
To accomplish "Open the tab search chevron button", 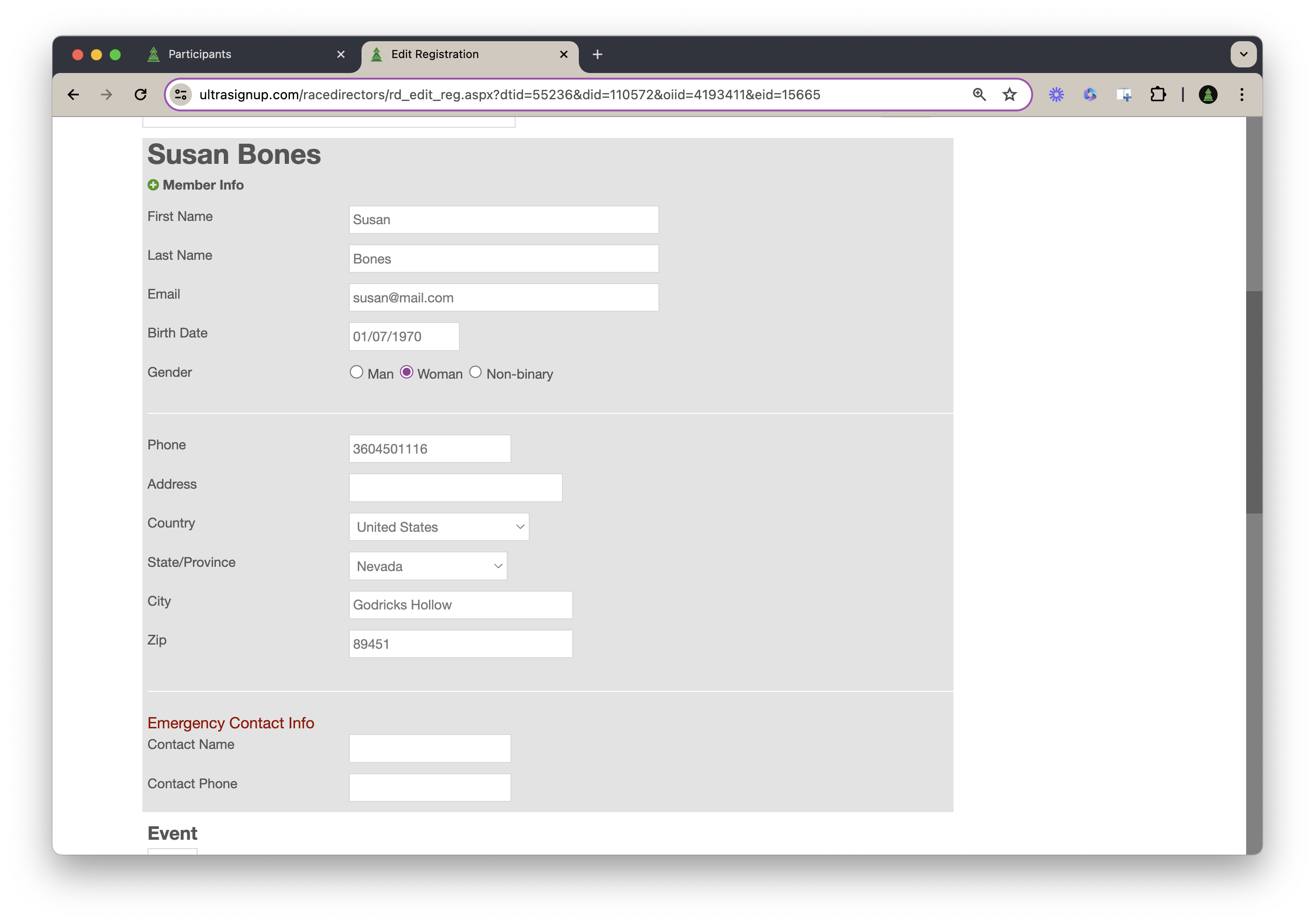I will [1243, 54].
